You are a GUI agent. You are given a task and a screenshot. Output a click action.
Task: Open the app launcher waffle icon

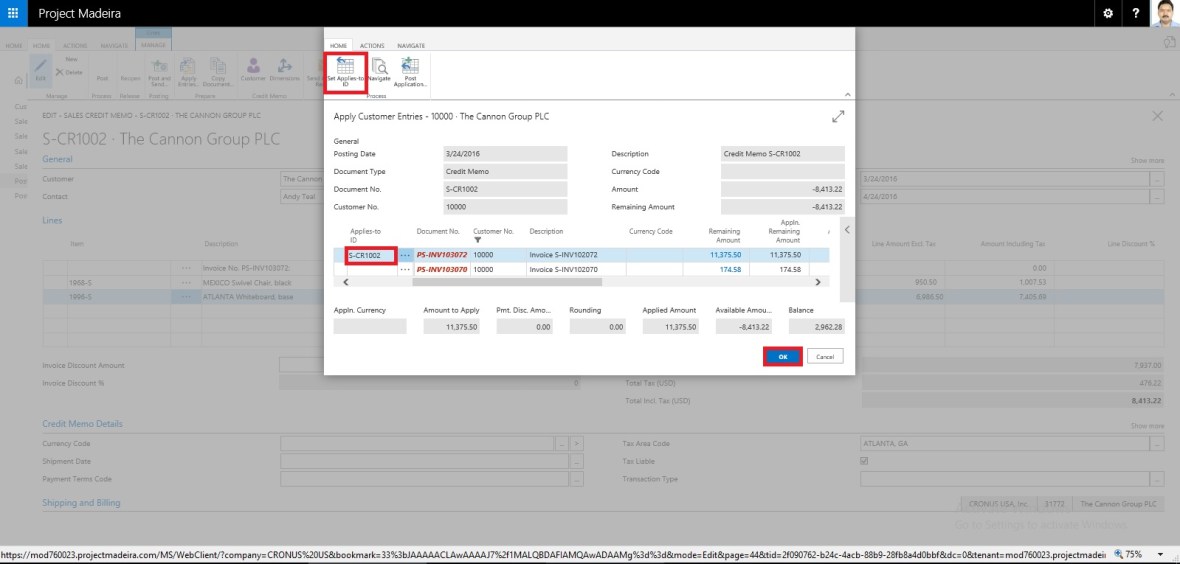point(14,14)
